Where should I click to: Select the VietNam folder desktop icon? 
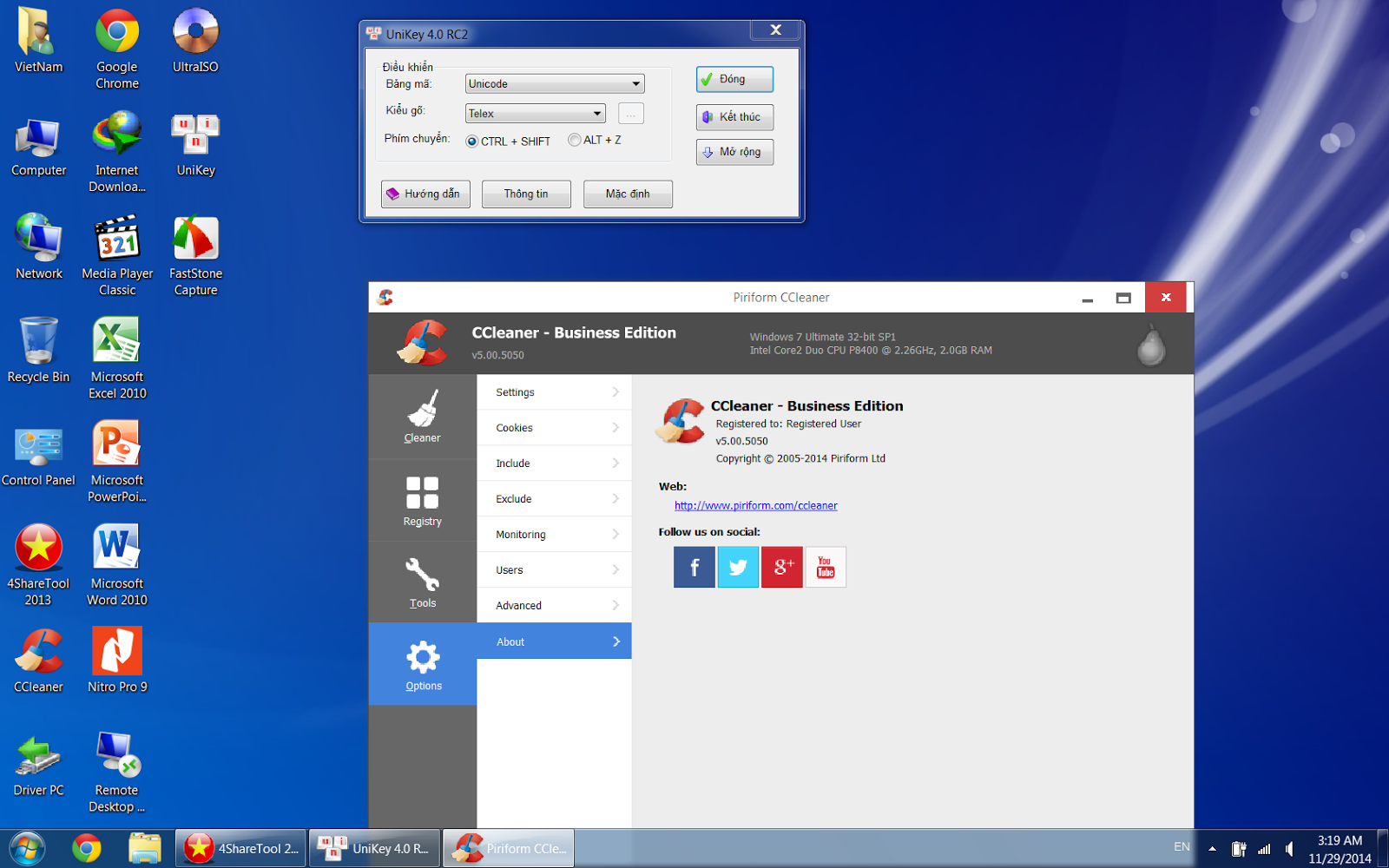tap(38, 41)
